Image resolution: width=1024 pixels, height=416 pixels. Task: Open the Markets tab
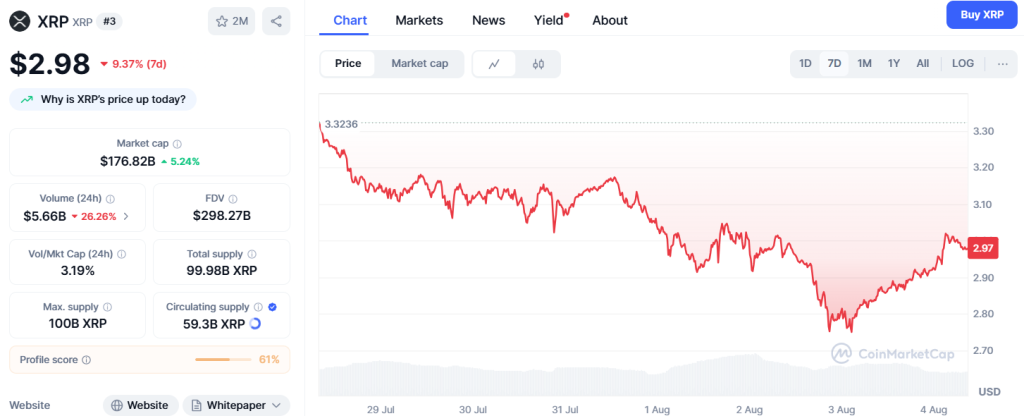(x=419, y=20)
